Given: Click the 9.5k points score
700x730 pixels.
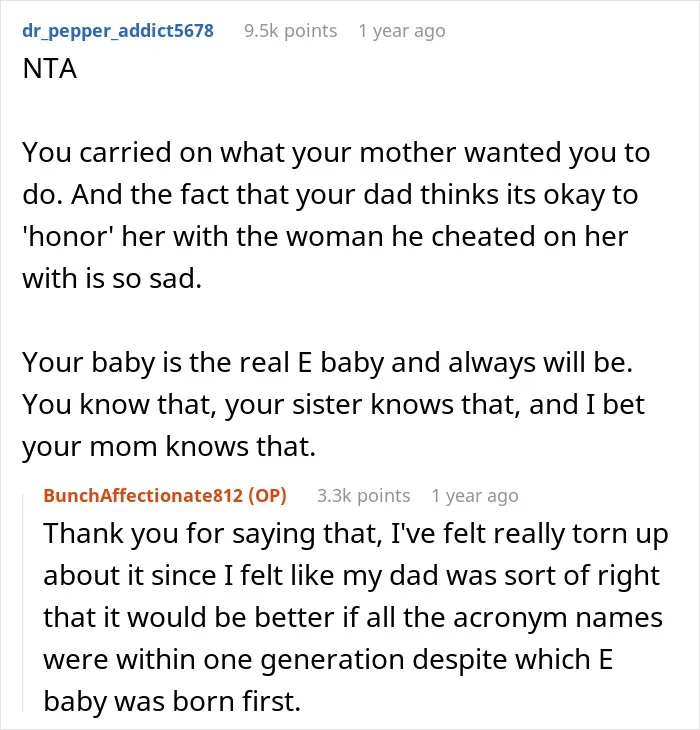Looking at the screenshot, I should coord(290,31).
